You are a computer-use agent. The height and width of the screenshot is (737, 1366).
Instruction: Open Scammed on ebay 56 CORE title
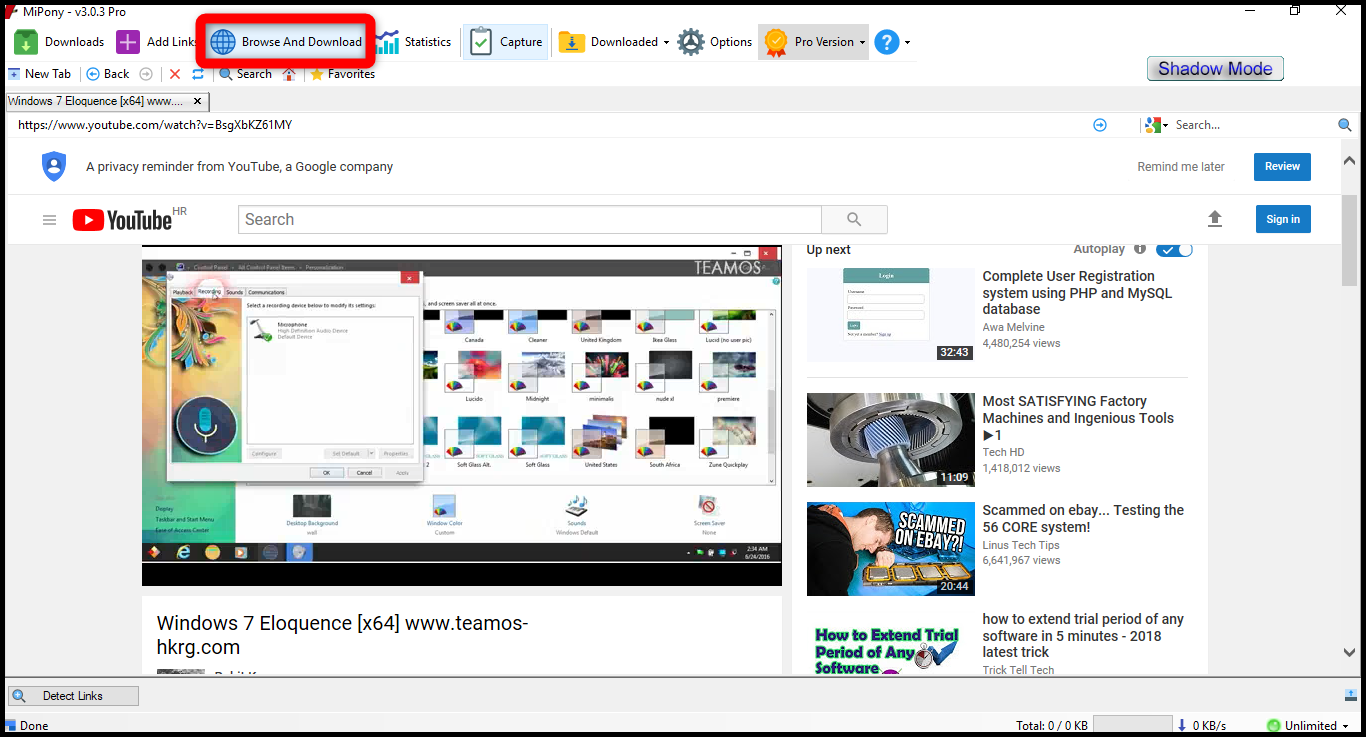pyautogui.click(x=1083, y=518)
